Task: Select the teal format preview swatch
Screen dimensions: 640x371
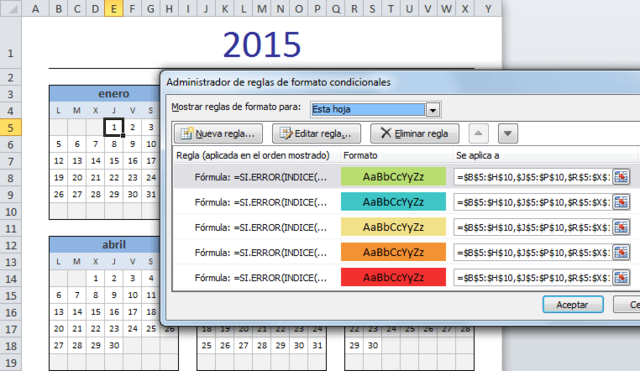Action: pyautogui.click(x=393, y=202)
